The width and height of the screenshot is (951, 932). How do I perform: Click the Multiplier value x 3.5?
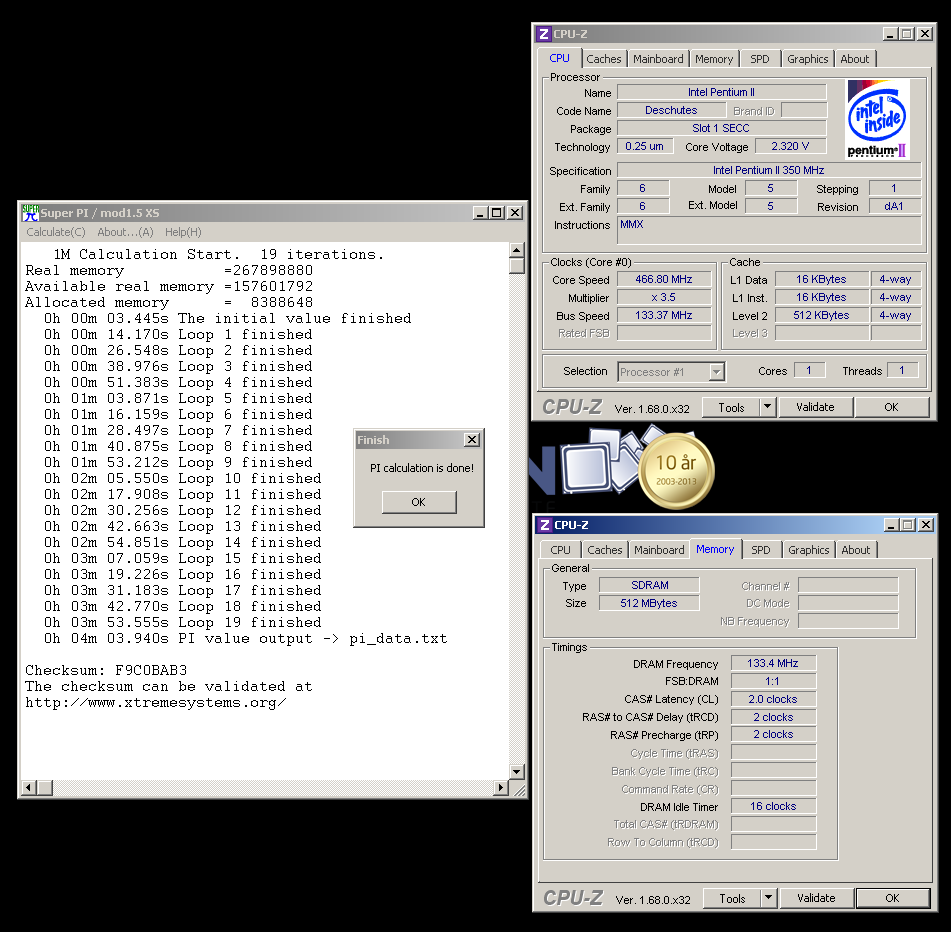tap(664, 298)
